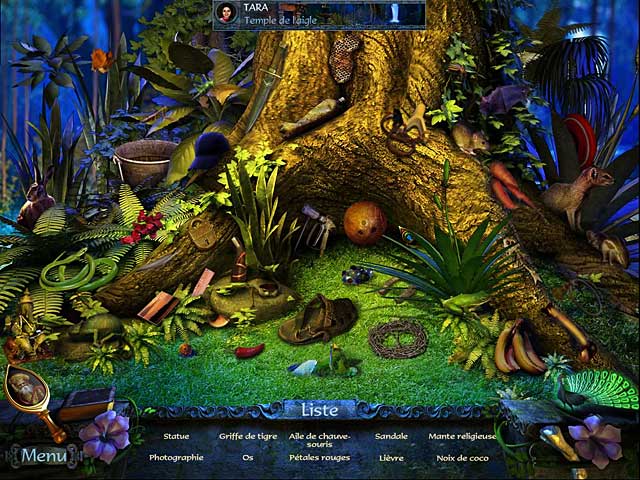Screen dimensions: 640x480
Task: Click the peacock hint icon
Action: (x=600, y=390)
